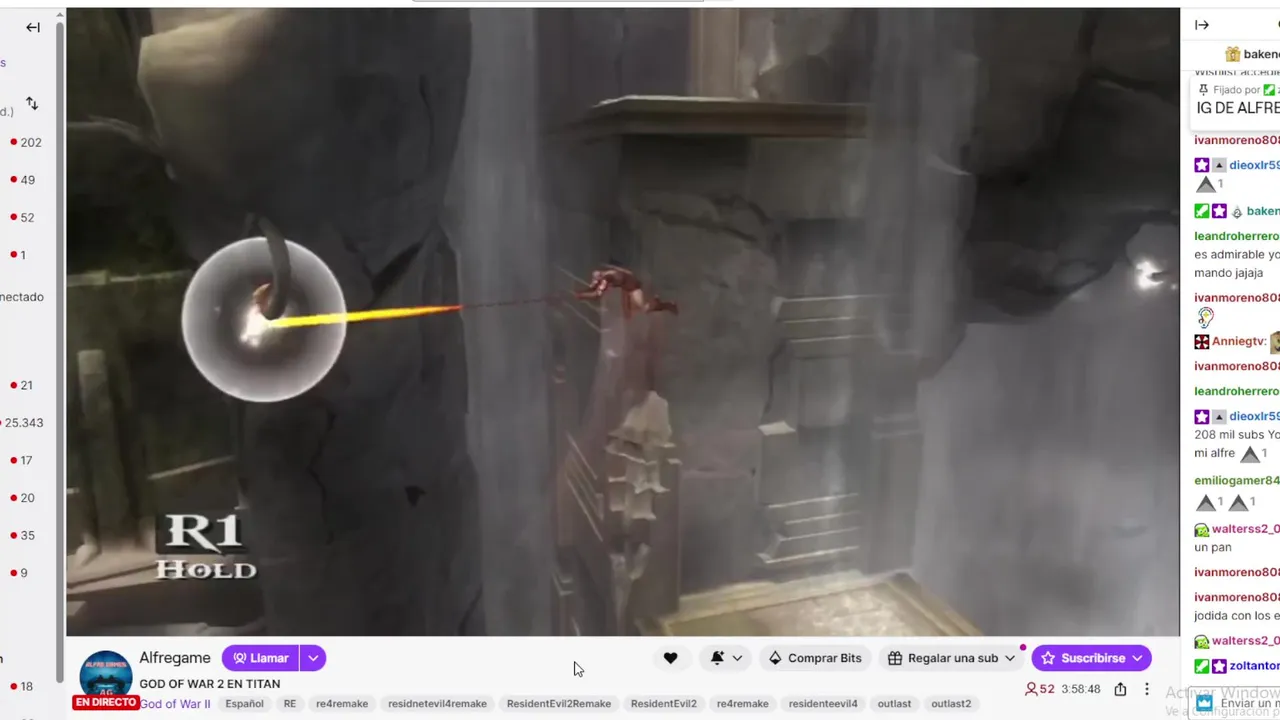The width and height of the screenshot is (1280, 720).
Task: Collapse the chat panel with the arrow icon
Action: click(x=1202, y=25)
